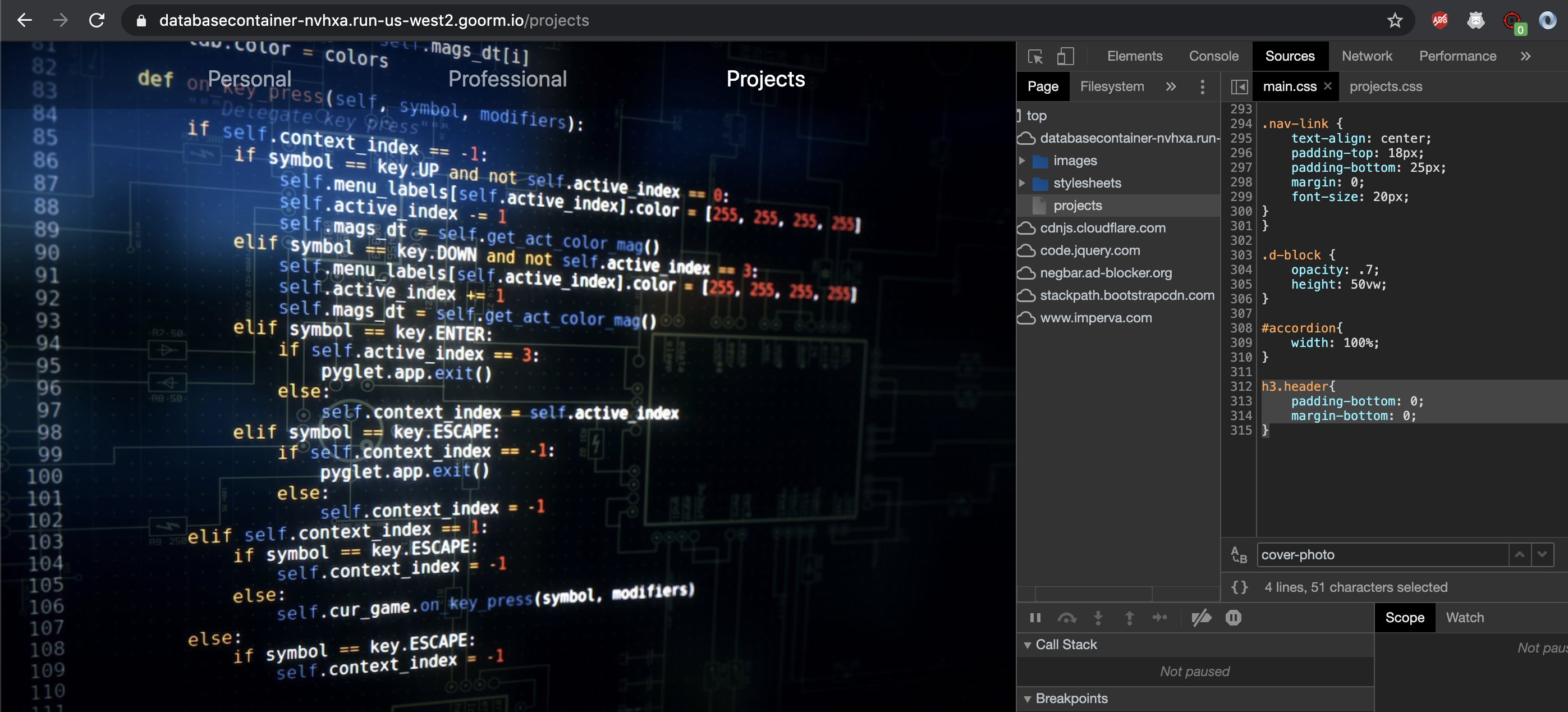Step into next function call
This screenshot has height=712, width=1568.
tap(1098, 618)
